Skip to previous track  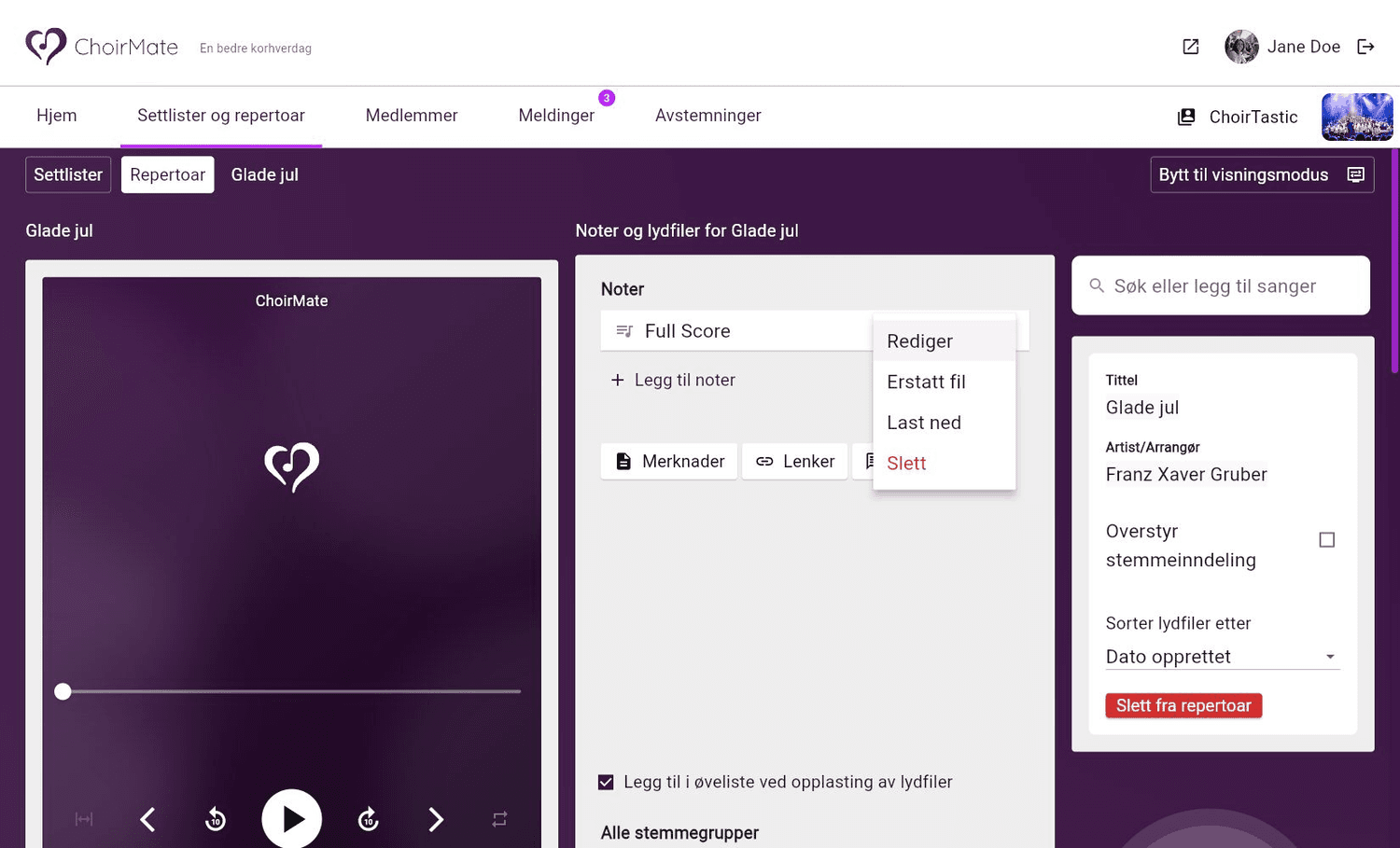click(147, 819)
